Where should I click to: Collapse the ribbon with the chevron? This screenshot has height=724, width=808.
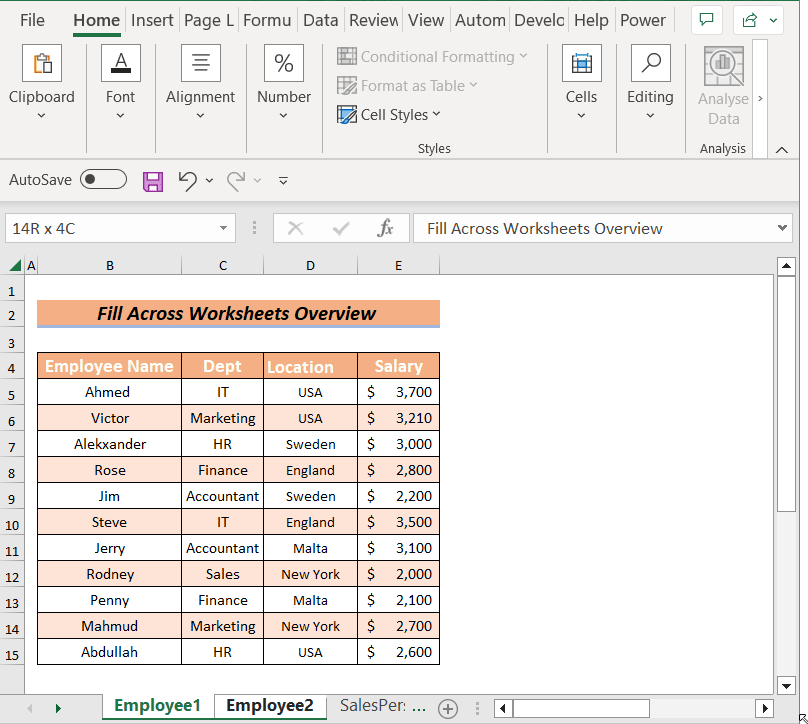782,149
